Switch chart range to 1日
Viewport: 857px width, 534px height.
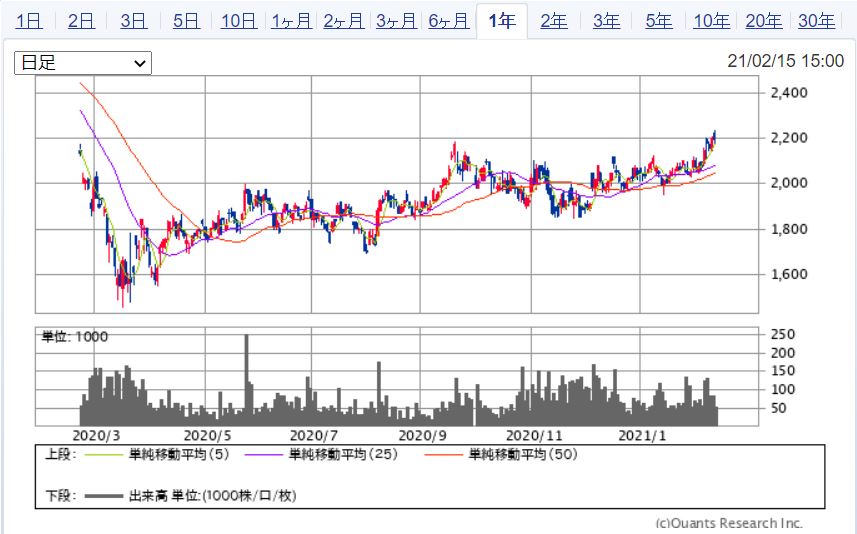[28, 21]
